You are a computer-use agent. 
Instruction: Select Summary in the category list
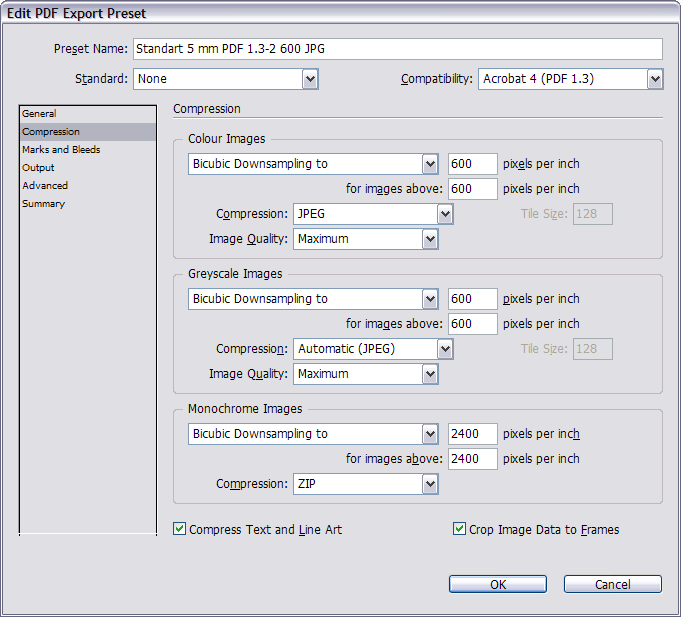click(x=88, y=204)
